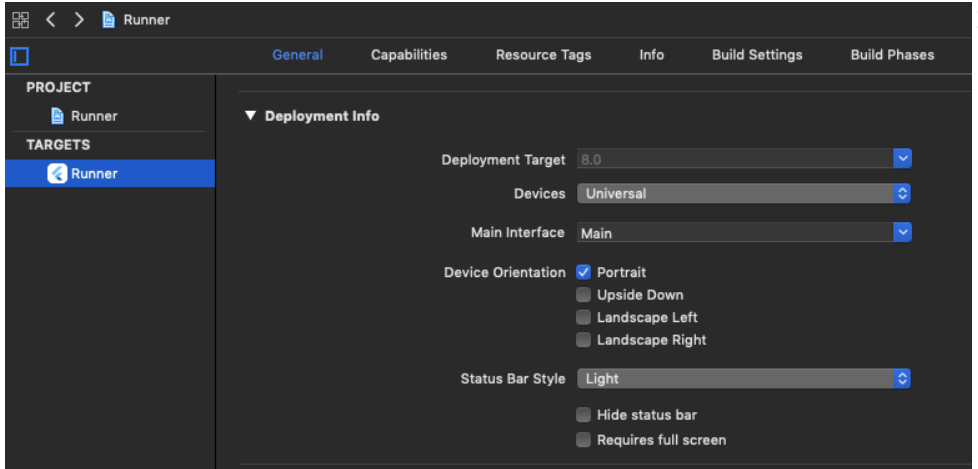Image resolution: width=978 pixels, height=469 pixels.
Task: Enable the Upside Down orientation checkbox
Action: point(584,295)
